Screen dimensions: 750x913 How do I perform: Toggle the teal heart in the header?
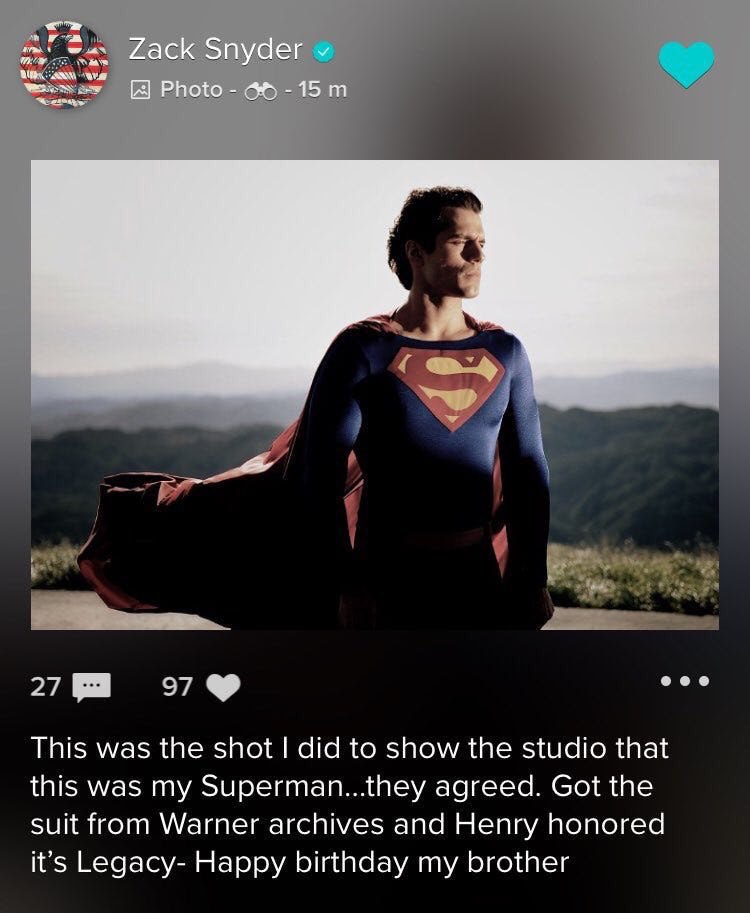[686, 64]
